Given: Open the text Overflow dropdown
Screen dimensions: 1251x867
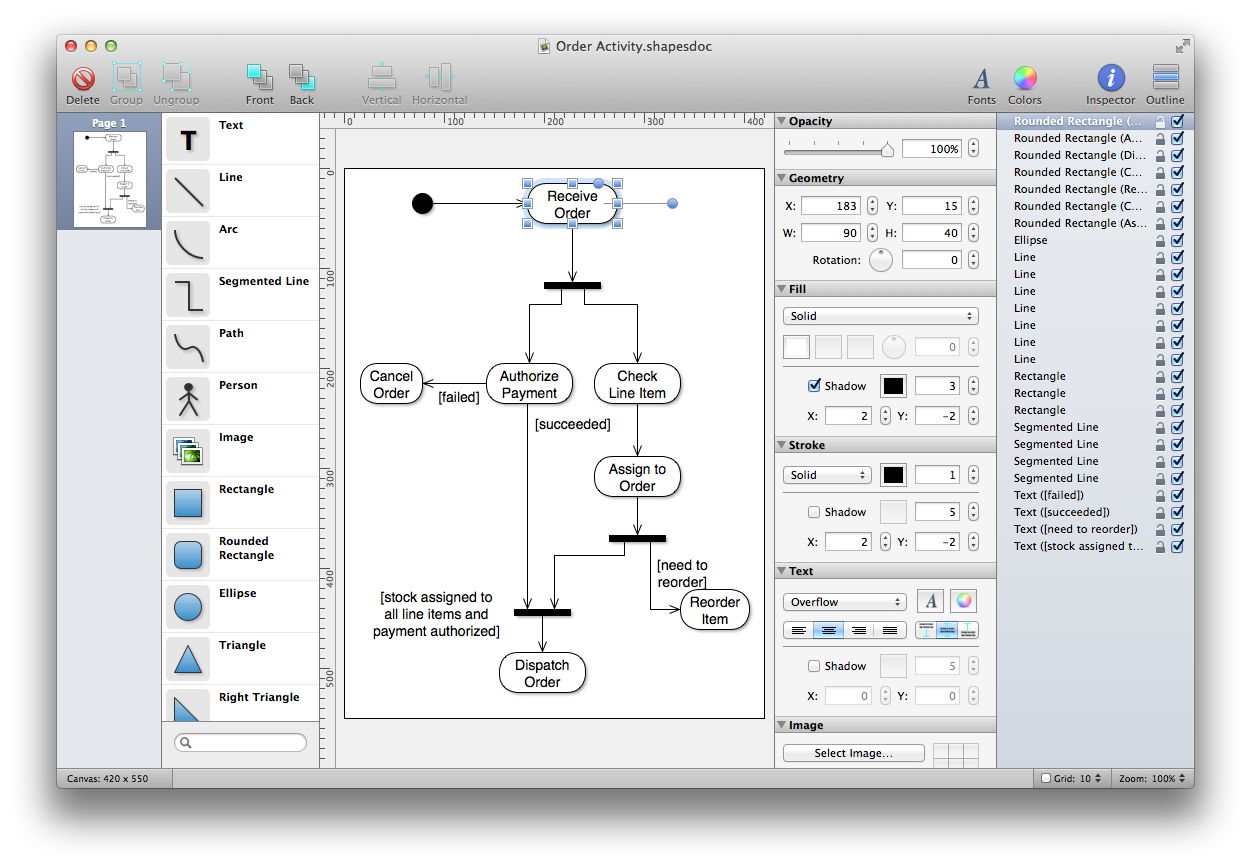Looking at the screenshot, I should [x=844, y=601].
